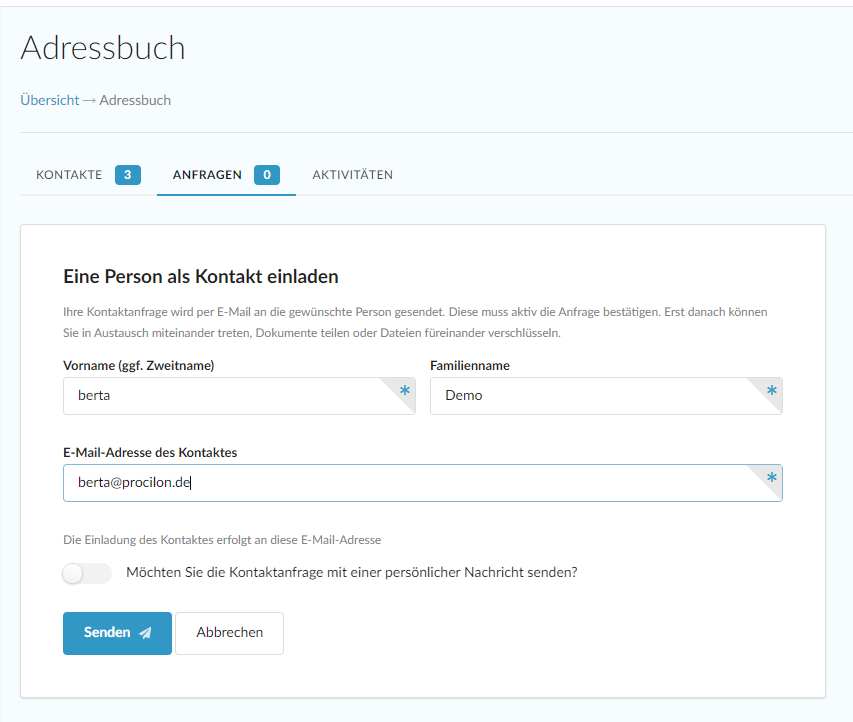853x722 pixels.
Task: Open the Aktivitäten tab
Action: (x=352, y=175)
